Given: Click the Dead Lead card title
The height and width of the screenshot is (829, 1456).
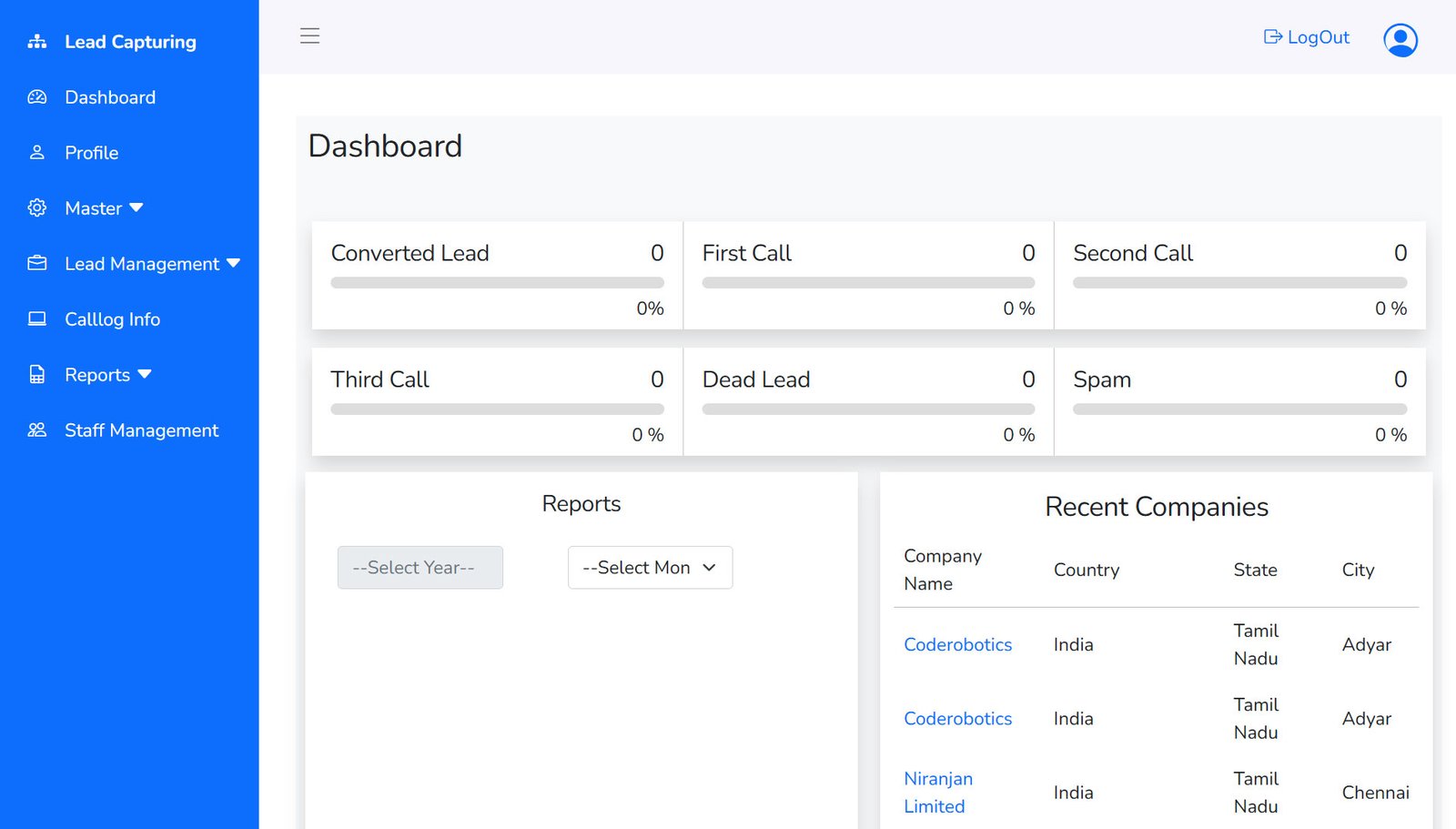Looking at the screenshot, I should pos(756,379).
